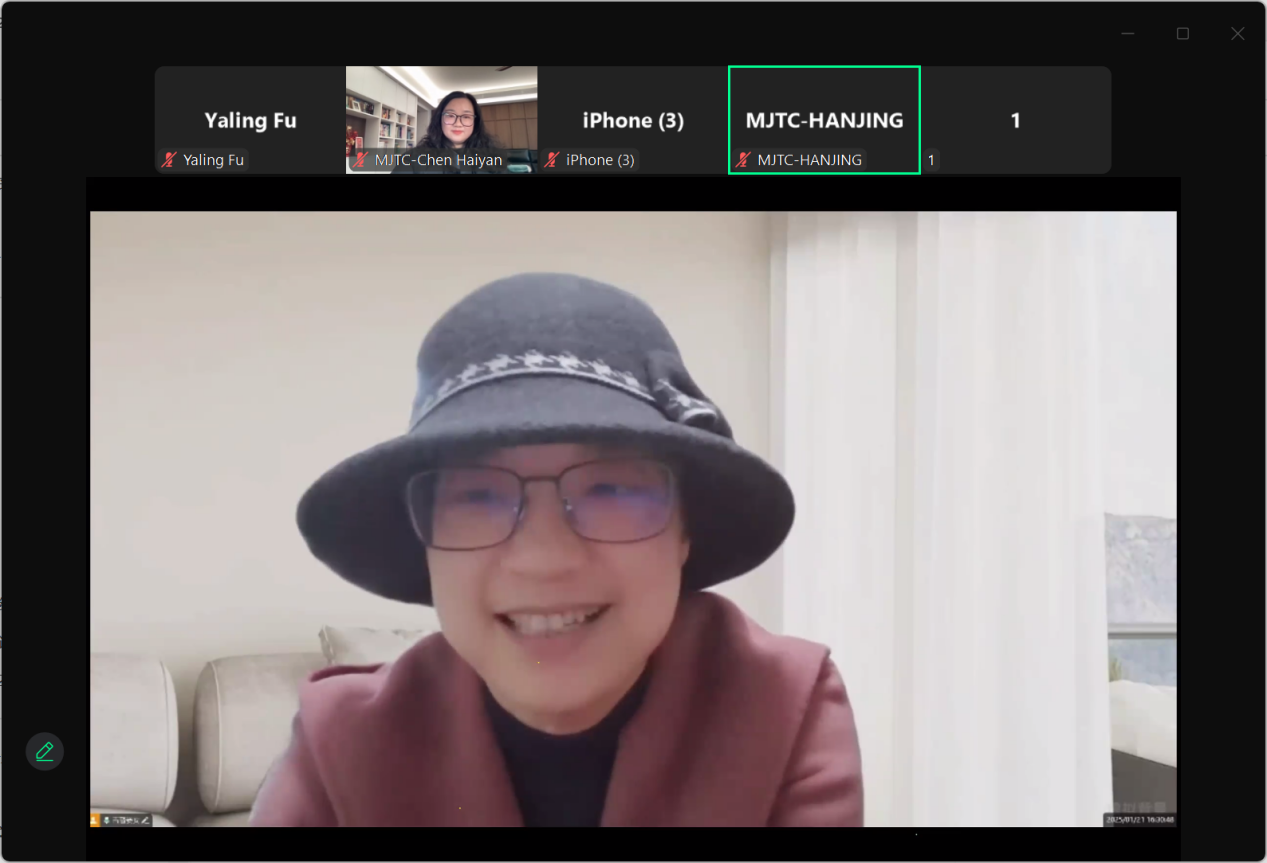
Task: Maximize the meeting window
Action: [1183, 34]
